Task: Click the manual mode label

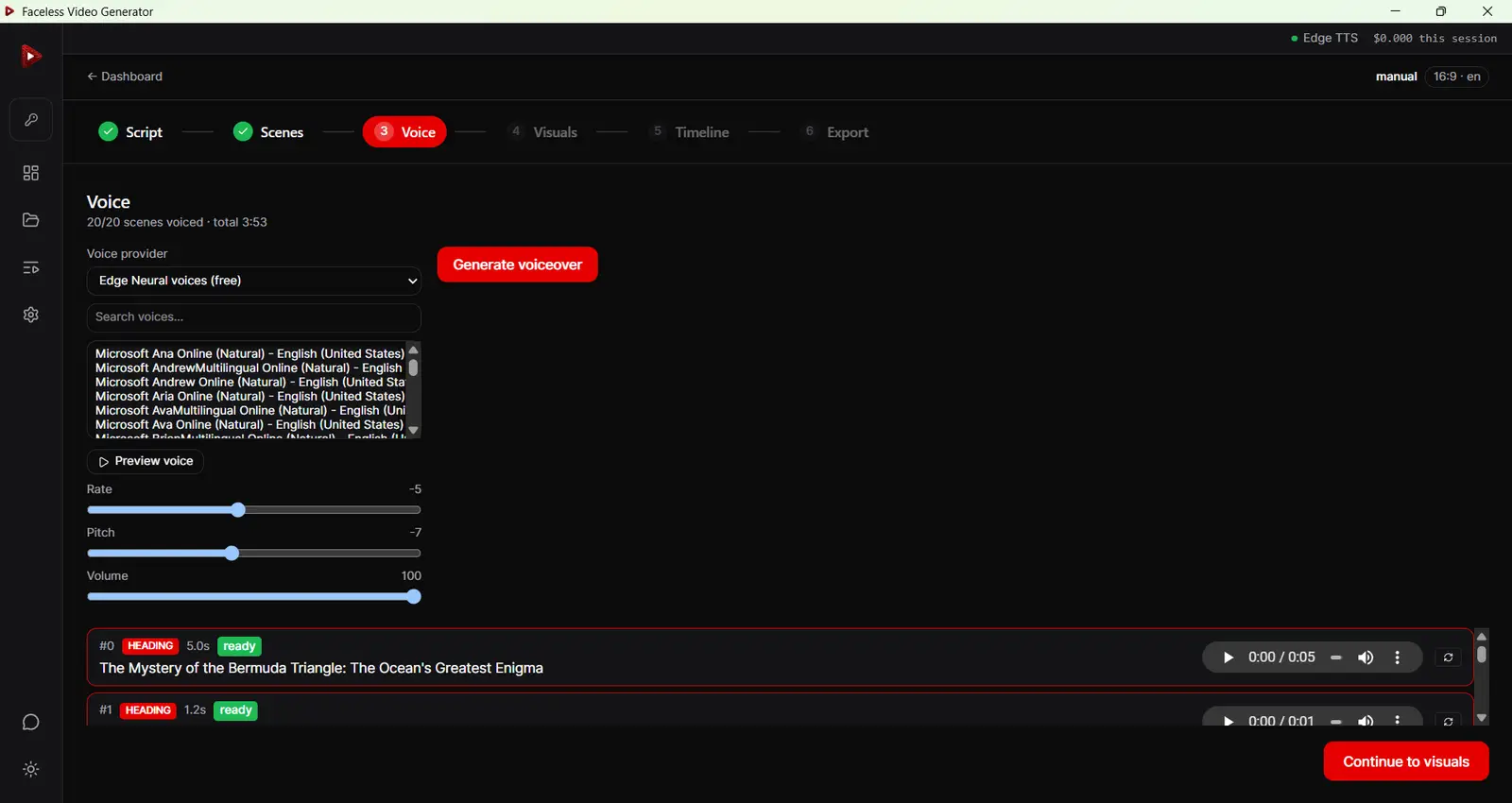Action: tap(1396, 77)
